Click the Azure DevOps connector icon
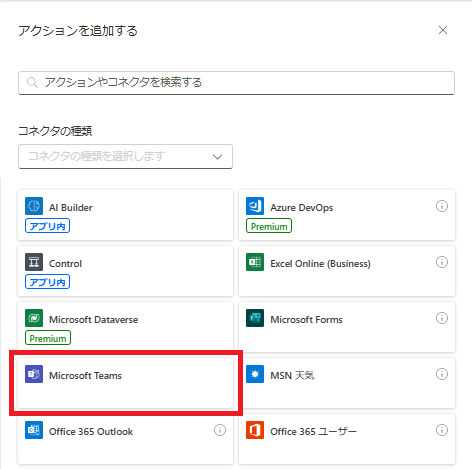 [x=255, y=206]
